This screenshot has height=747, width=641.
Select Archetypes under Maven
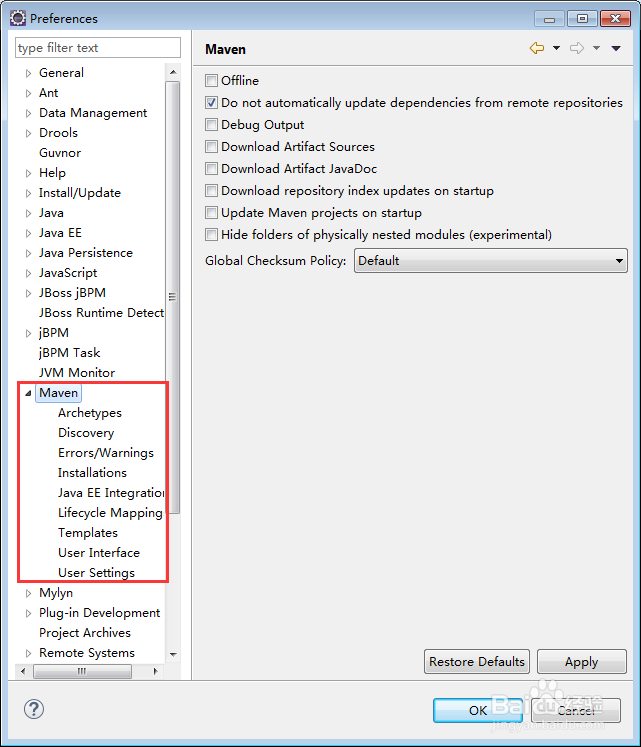click(x=90, y=413)
